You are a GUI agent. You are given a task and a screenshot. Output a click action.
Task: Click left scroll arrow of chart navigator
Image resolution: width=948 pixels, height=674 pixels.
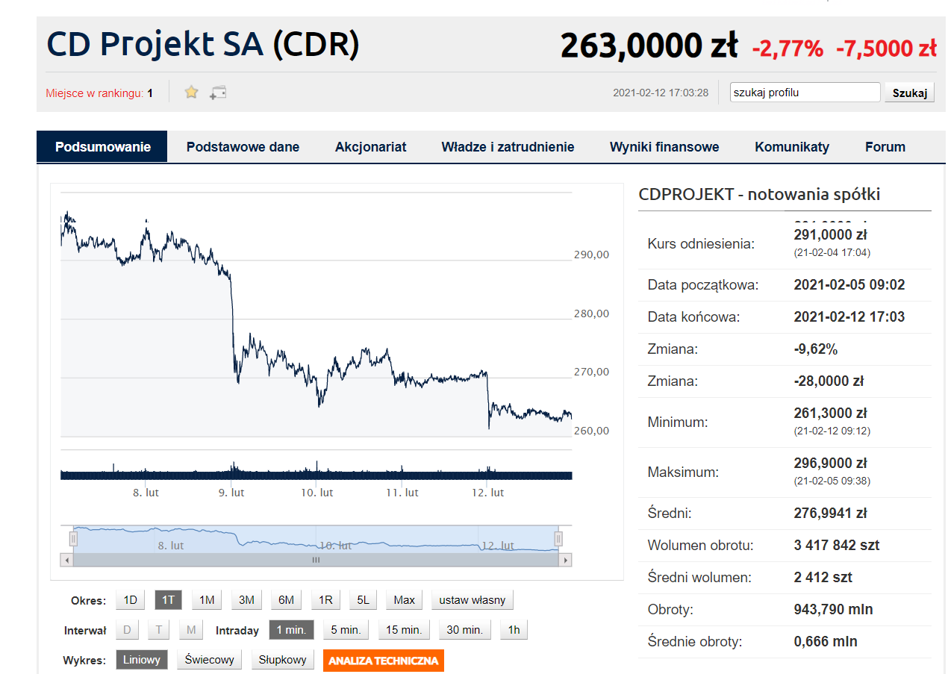[x=67, y=560]
